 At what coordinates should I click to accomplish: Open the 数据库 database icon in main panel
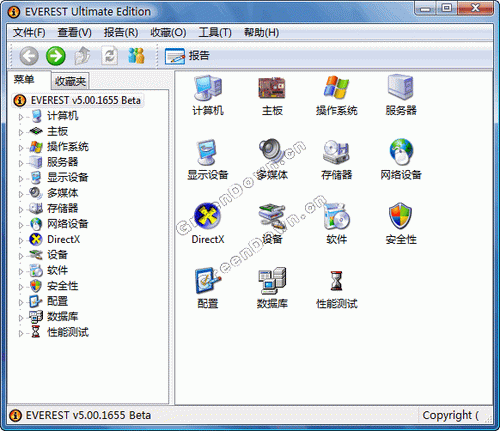click(x=272, y=280)
